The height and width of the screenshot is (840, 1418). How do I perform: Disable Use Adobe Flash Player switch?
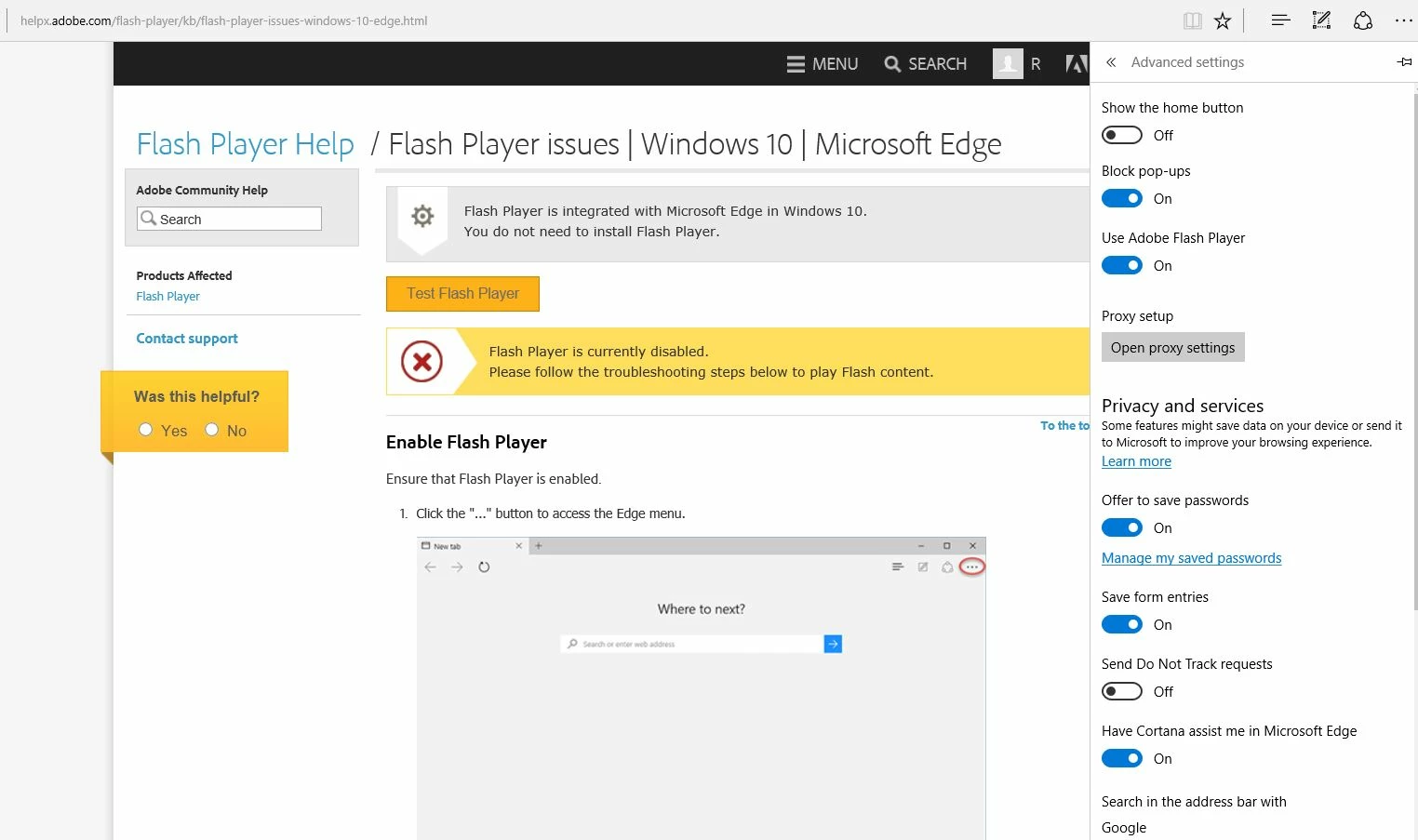point(1121,265)
